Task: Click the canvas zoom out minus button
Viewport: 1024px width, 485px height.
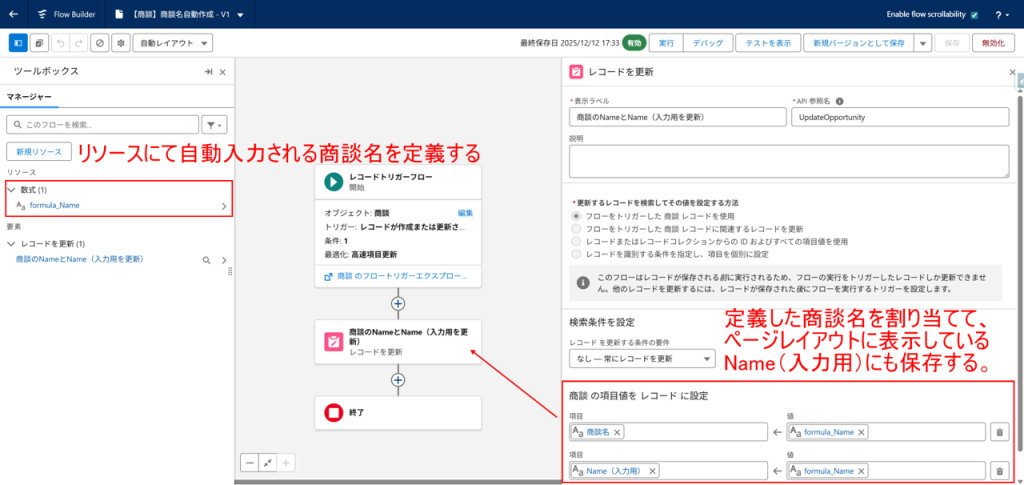Action: (x=250, y=462)
